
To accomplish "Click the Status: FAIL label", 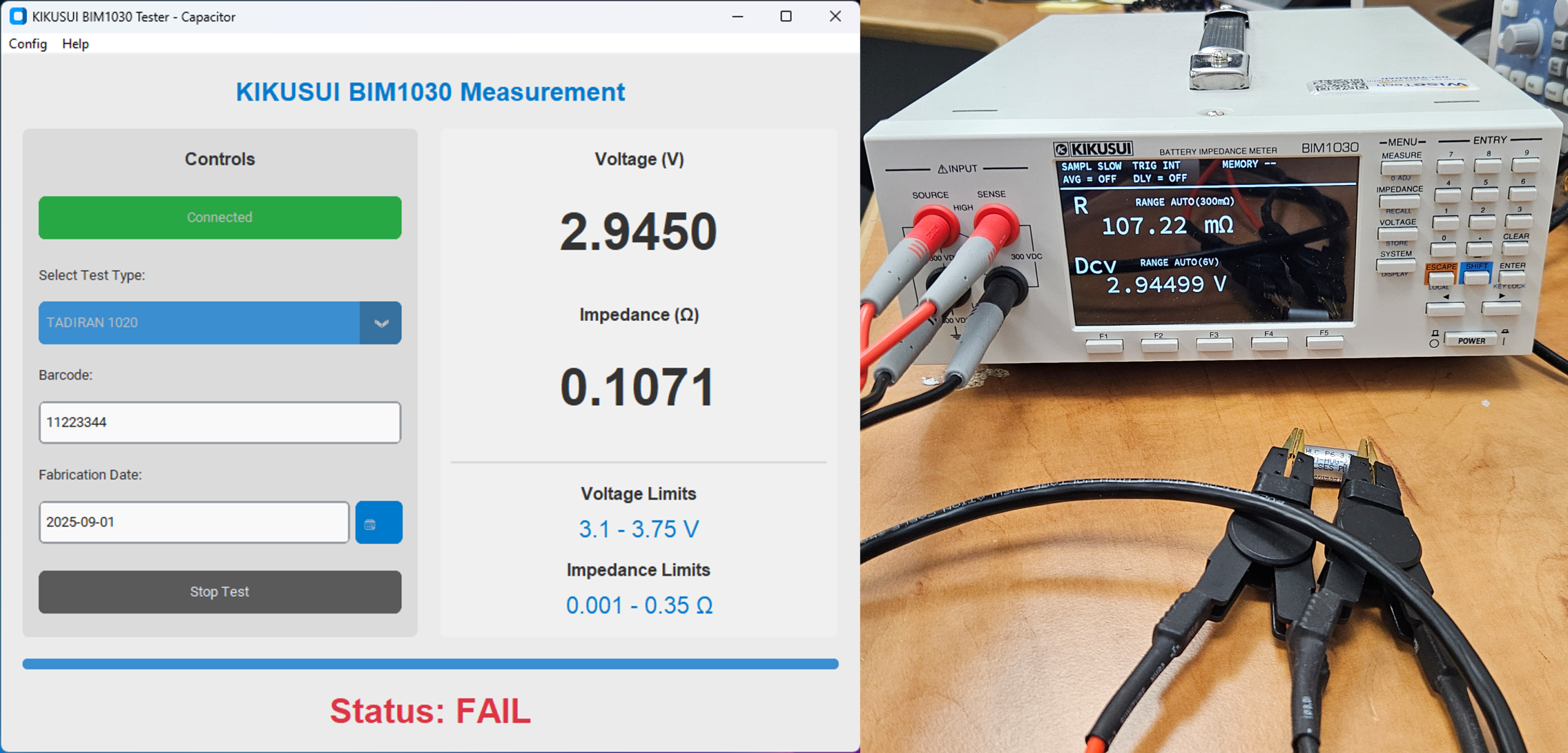I will click(x=430, y=711).
